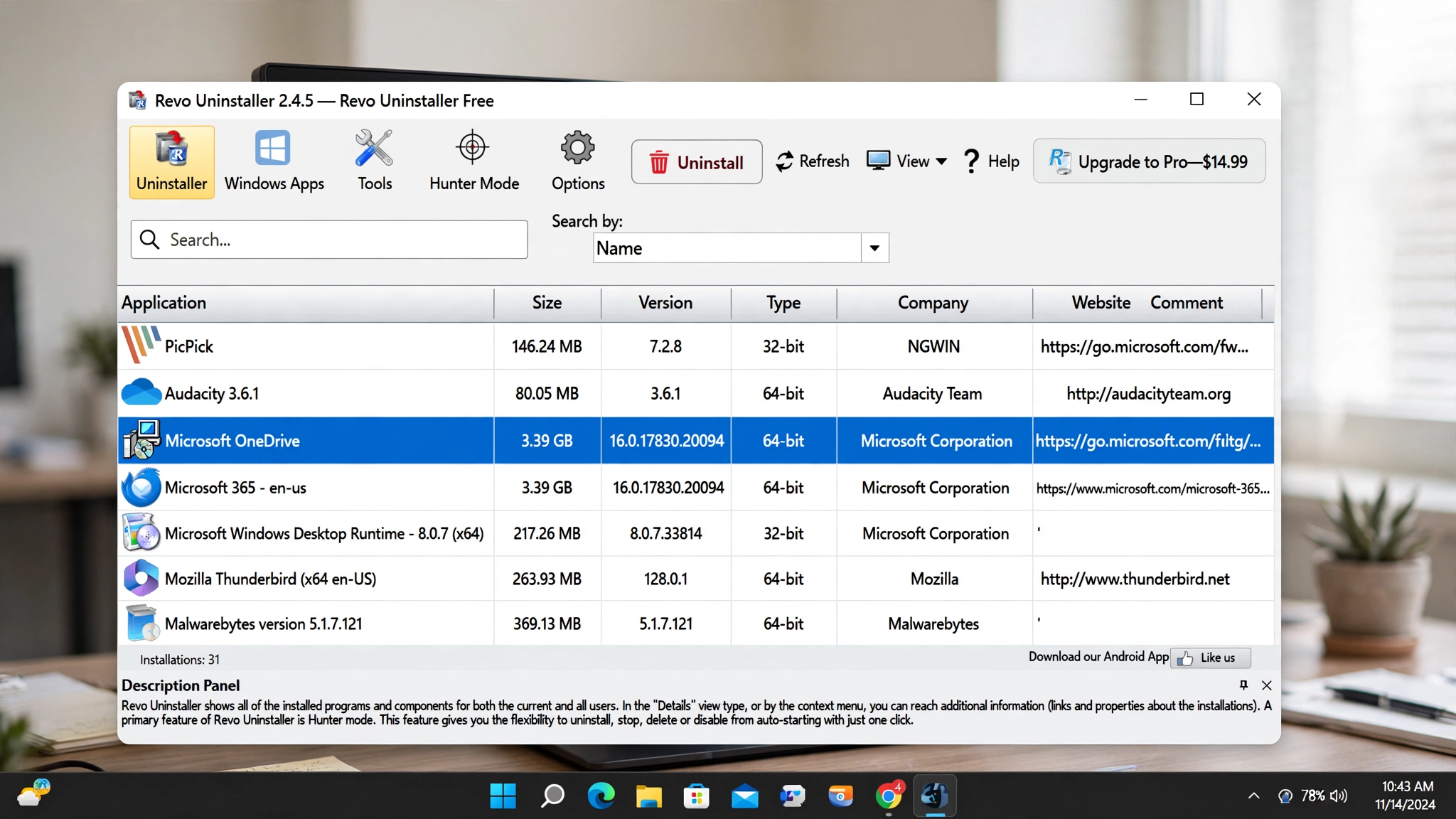Image resolution: width=1456 pixels, height=819 pixels.
Task: Click the microsoft.com/microsoft-365 website cell
Action: (1153, 488)
